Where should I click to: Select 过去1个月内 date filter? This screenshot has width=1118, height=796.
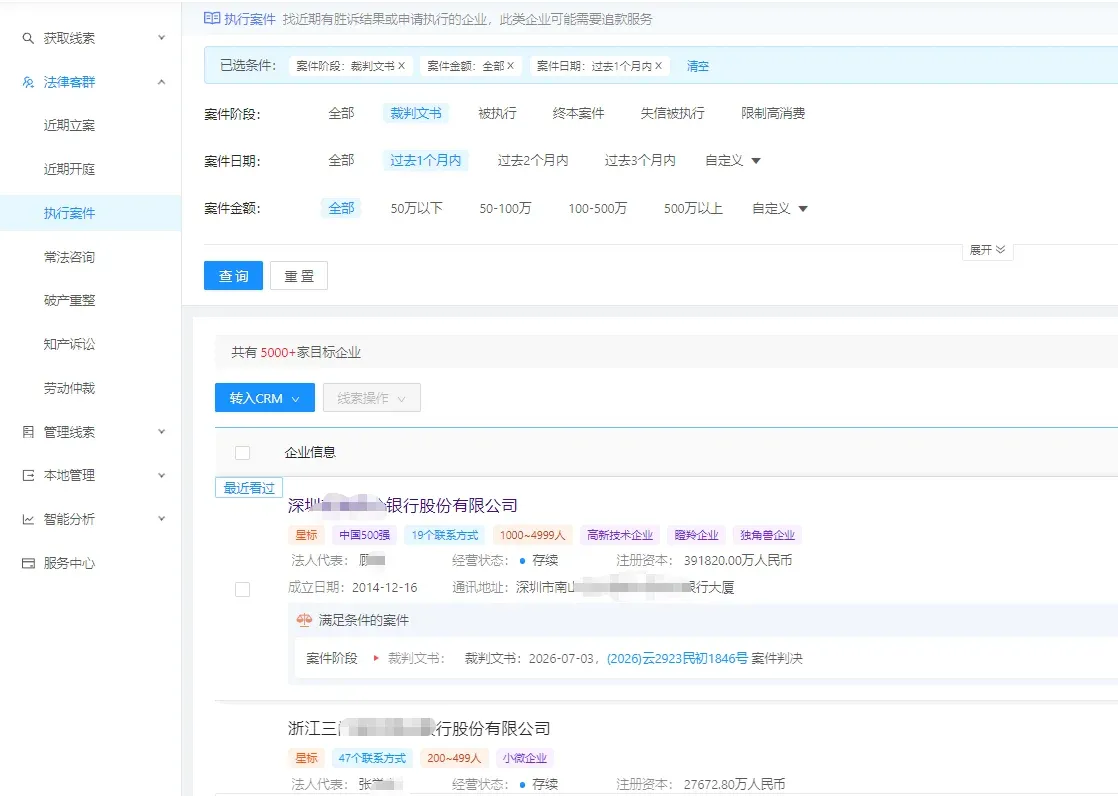click(425, 160)
